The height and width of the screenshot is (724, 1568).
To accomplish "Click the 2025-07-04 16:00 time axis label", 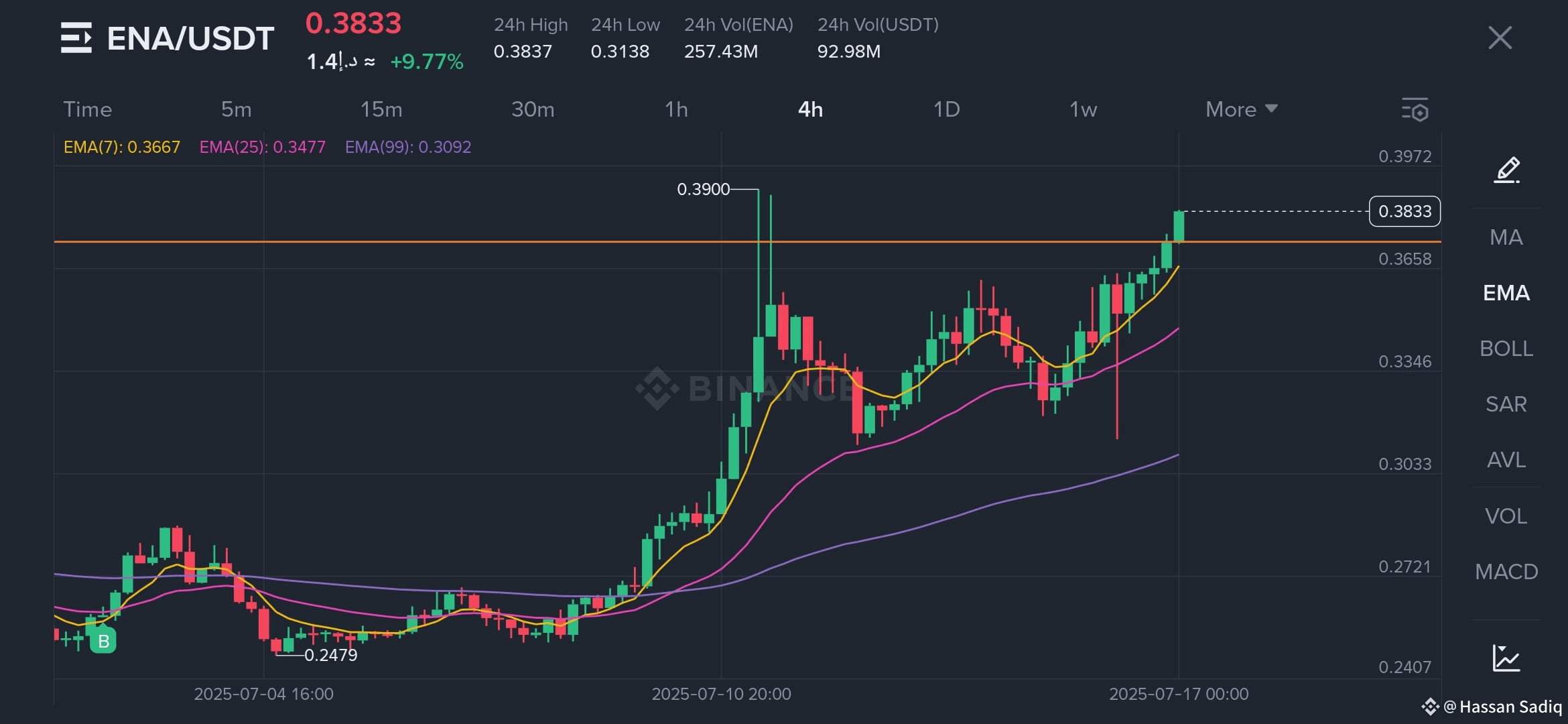I will pos(263,694).
